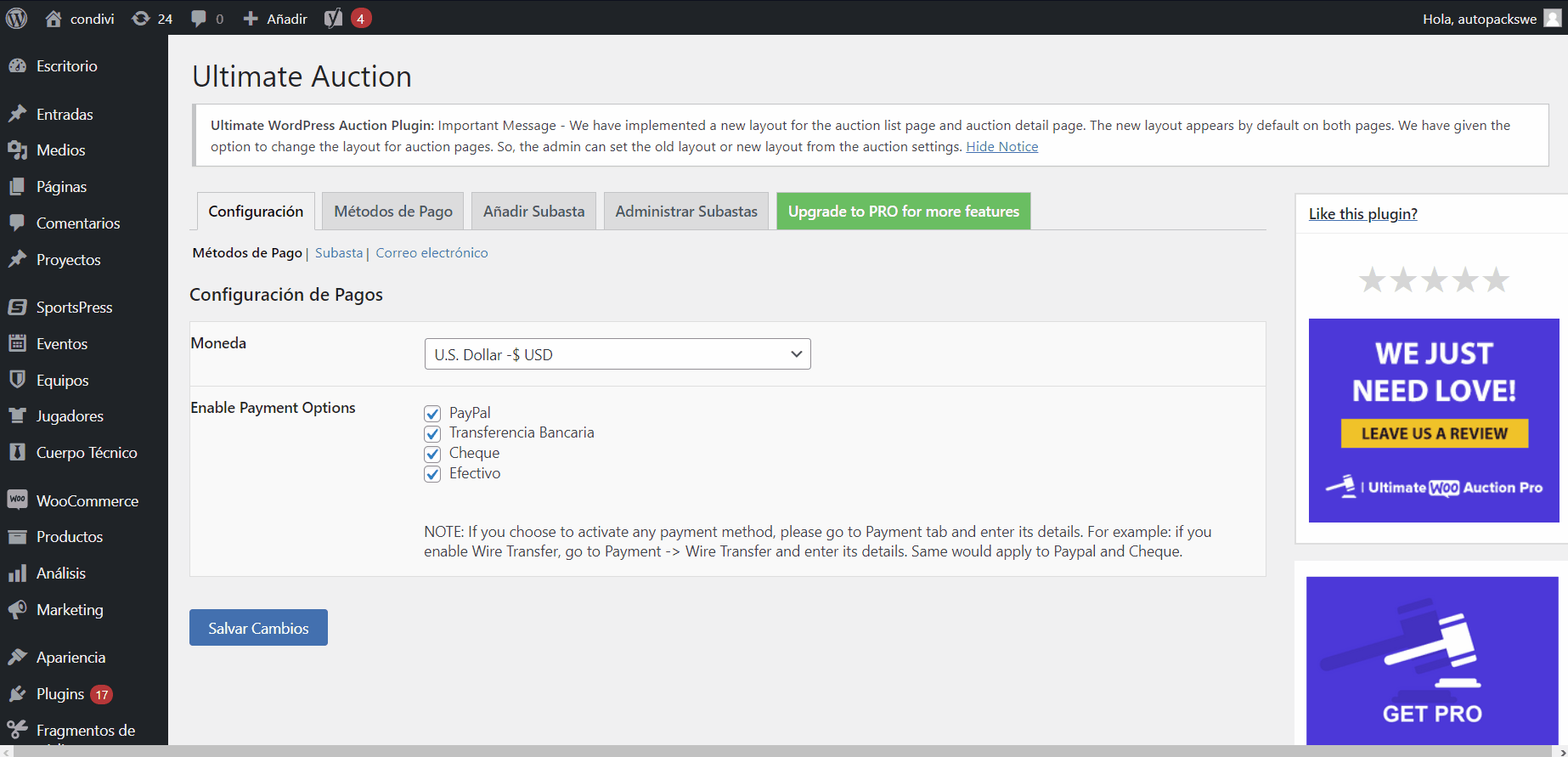Screen dimensions: 1568x757
Task: Open the Añadir new content menu
Action: 275,19
